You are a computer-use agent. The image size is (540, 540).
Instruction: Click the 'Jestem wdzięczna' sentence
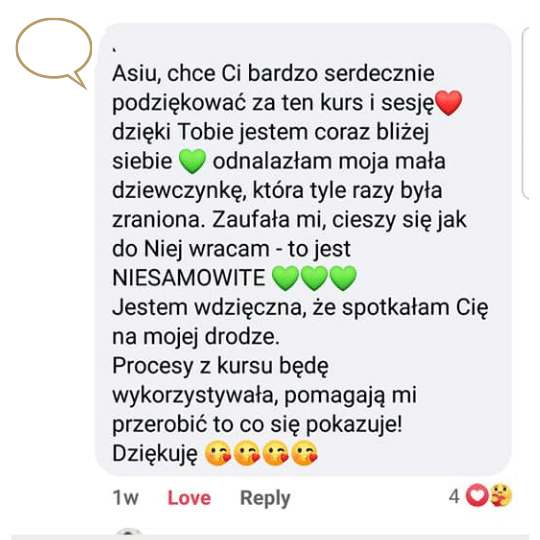300,322
